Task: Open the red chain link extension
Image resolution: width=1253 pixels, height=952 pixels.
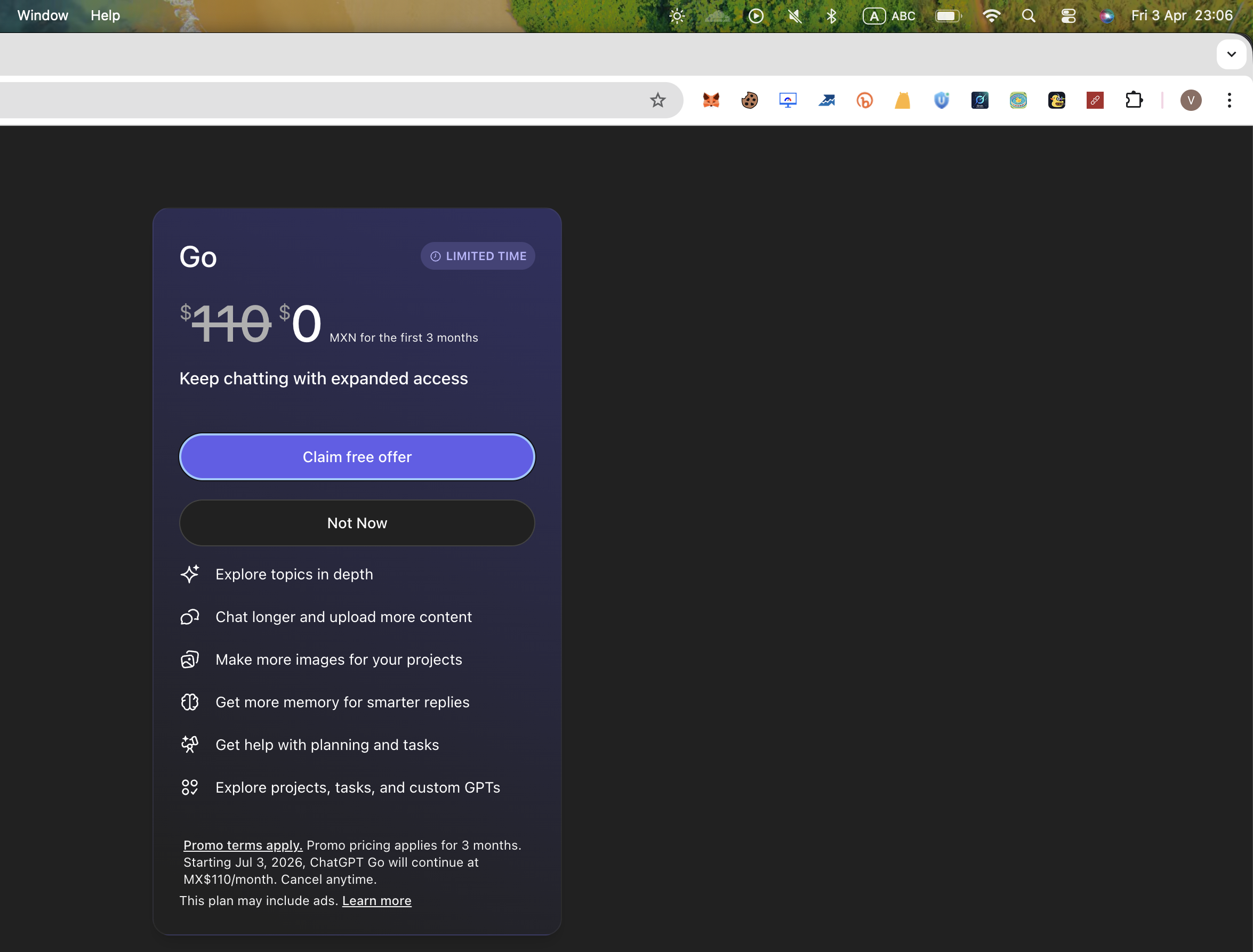Action: tap(1095, 100)
